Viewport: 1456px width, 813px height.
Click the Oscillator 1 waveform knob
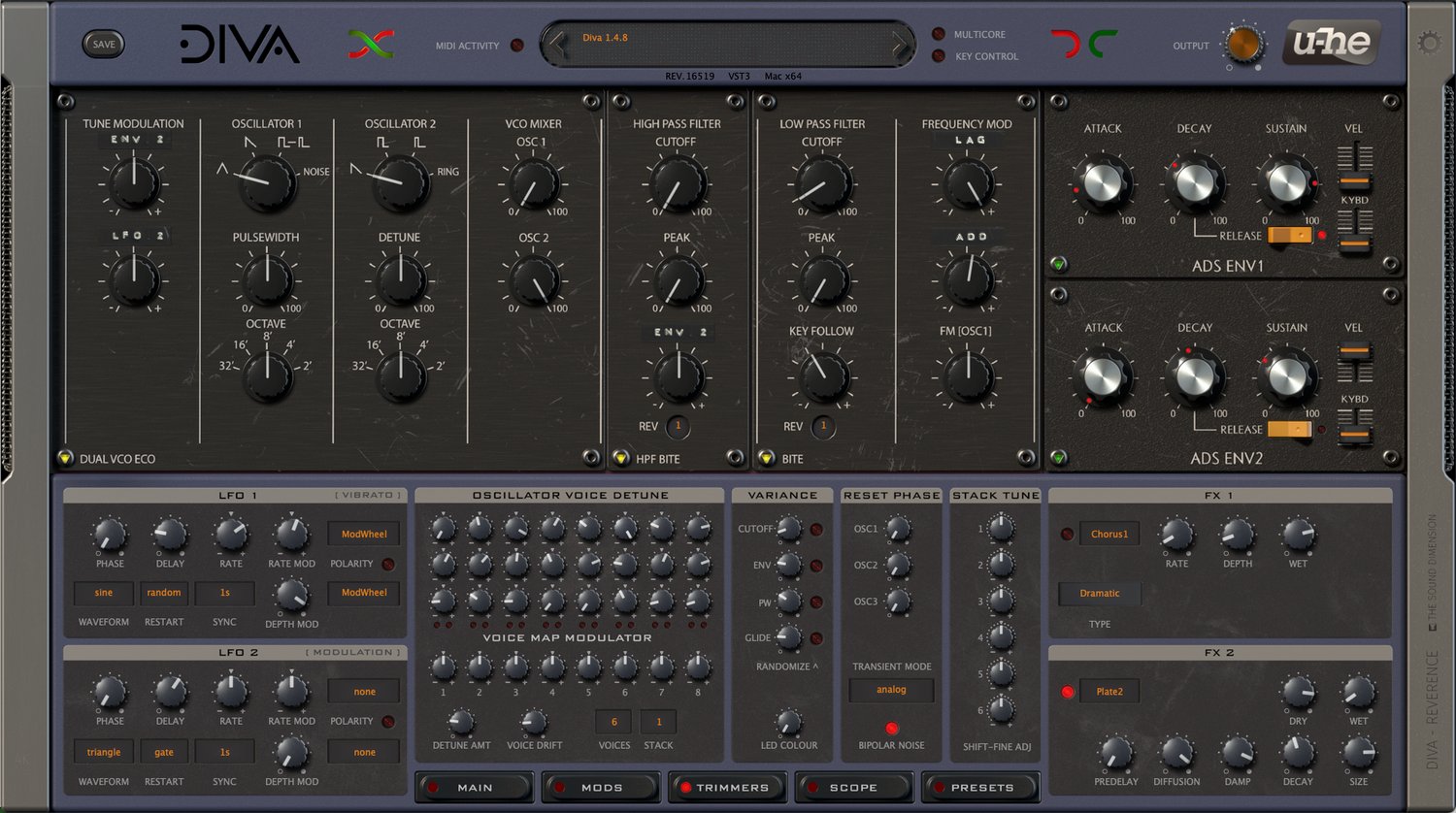point(267,182)
